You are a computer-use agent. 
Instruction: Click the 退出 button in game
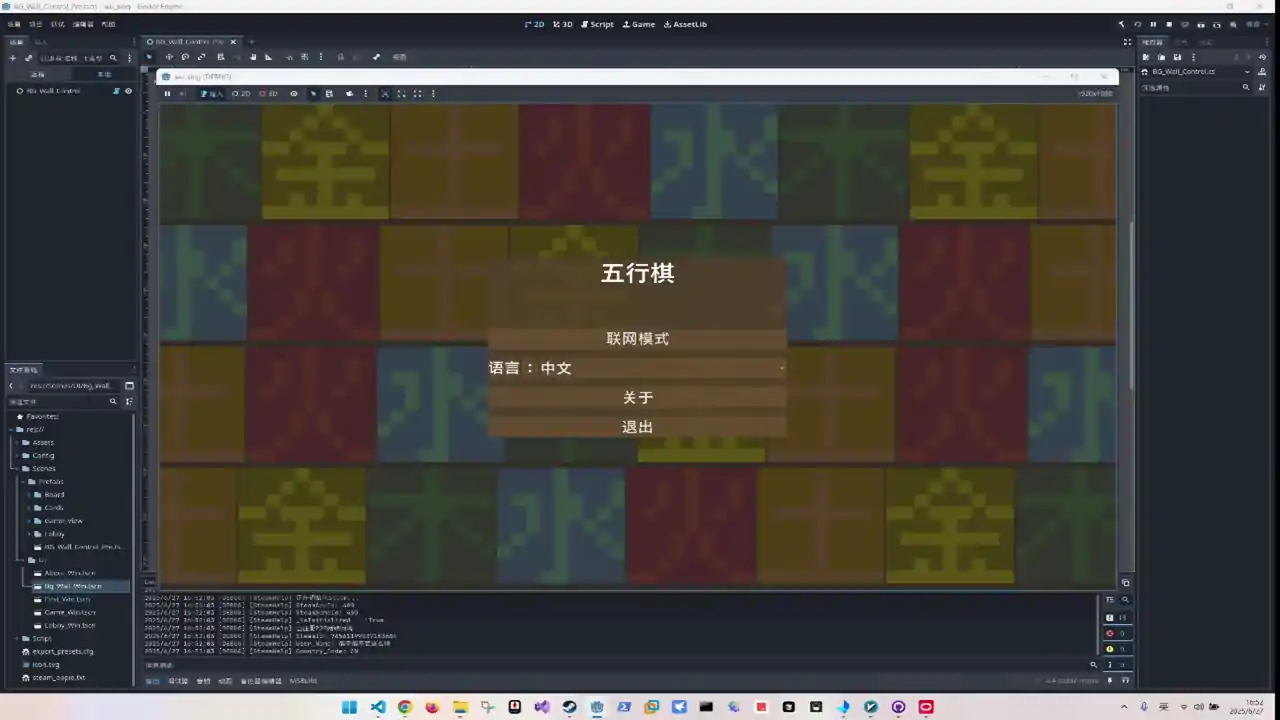[x=637, y=427]
